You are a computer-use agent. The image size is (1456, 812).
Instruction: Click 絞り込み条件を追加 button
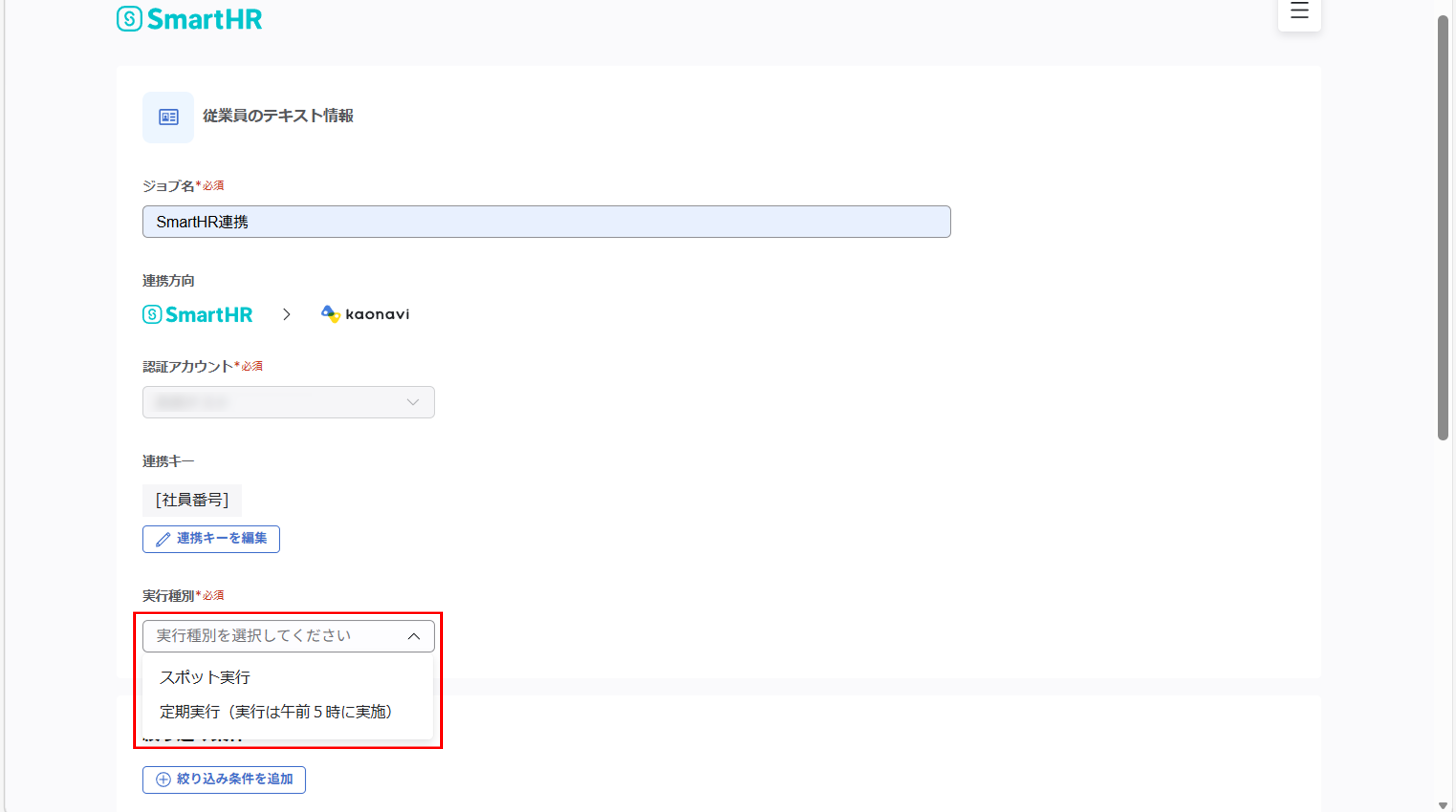pyautogui.click(x=224, y=780)
